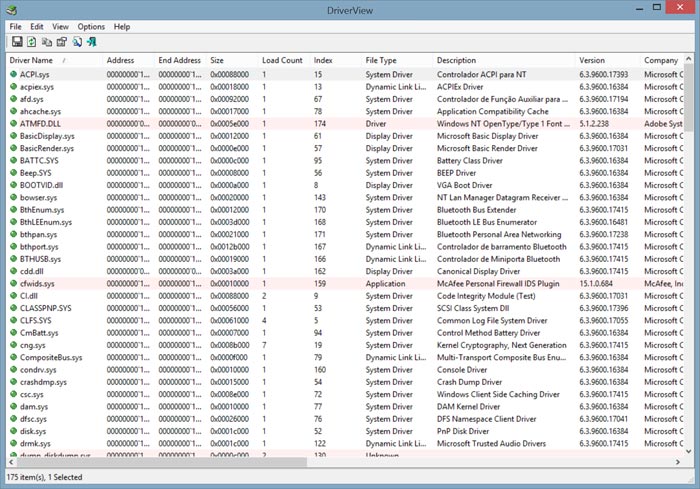Click the Exit toolbar icon
700x489 pixels.
92,42
